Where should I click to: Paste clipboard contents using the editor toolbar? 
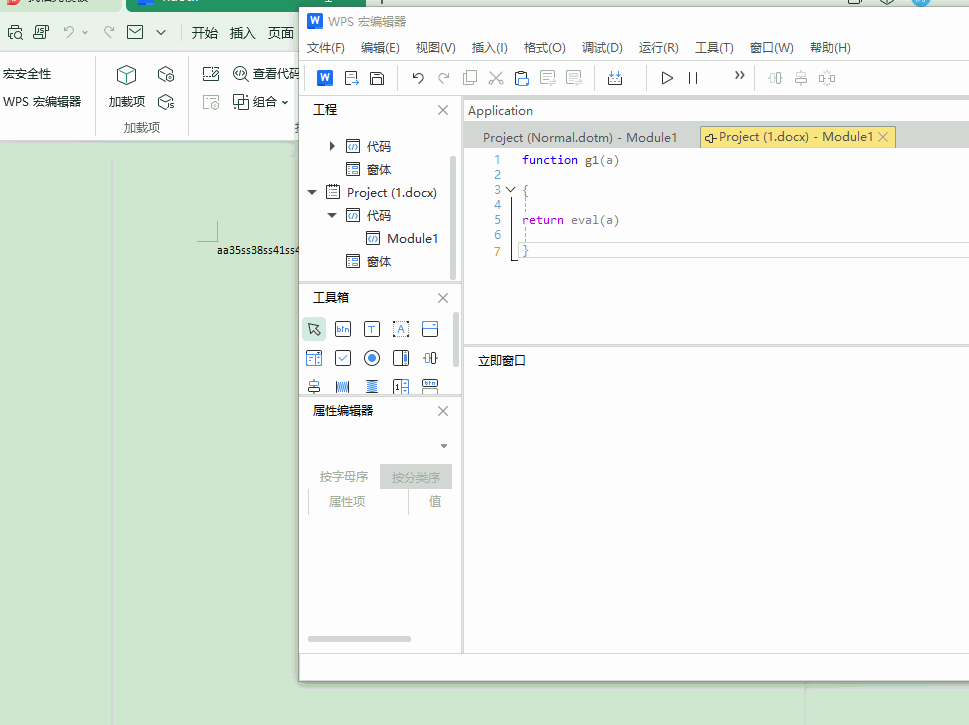(522, 78)
